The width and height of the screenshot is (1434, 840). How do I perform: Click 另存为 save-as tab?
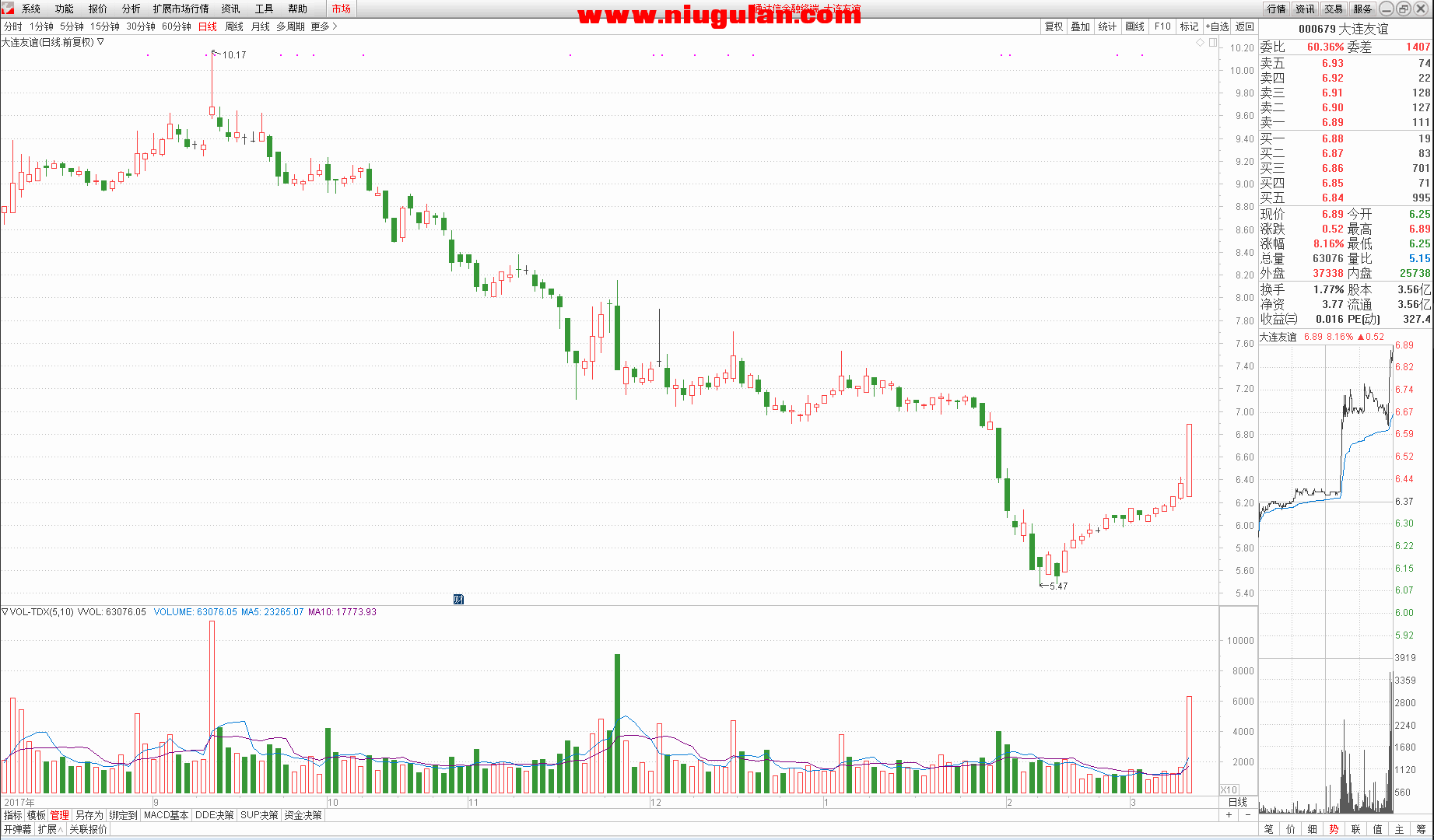click(x=89, y=815)
